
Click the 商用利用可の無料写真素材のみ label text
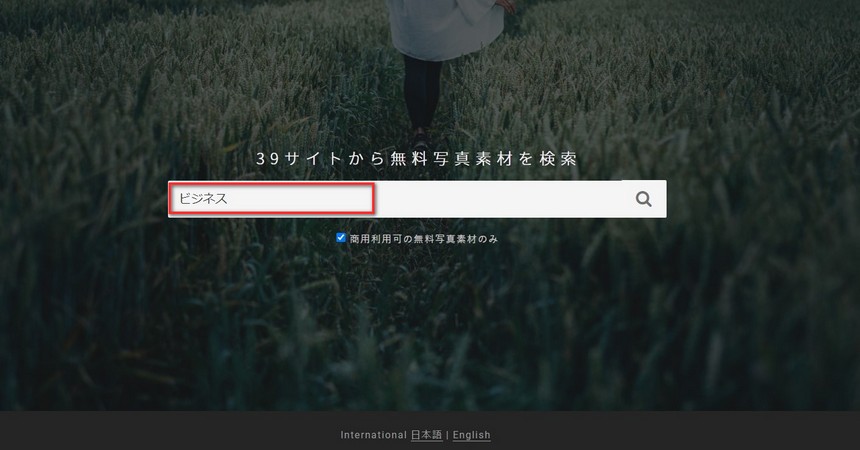coord(423,239)
